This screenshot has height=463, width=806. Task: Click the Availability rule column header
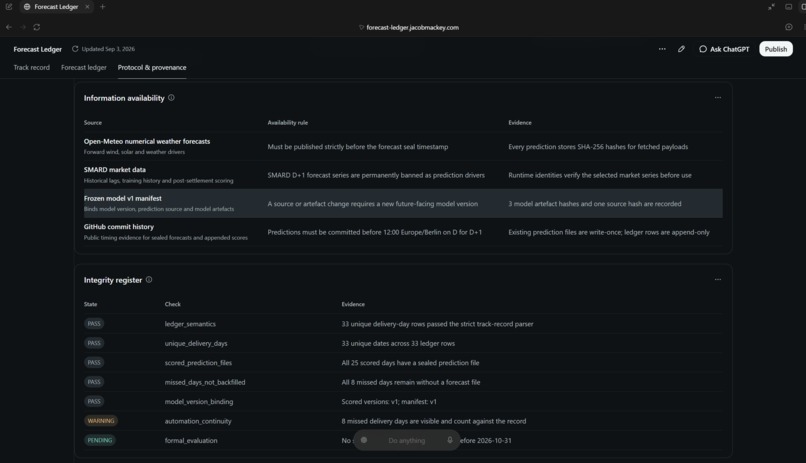tap(288, 123)
